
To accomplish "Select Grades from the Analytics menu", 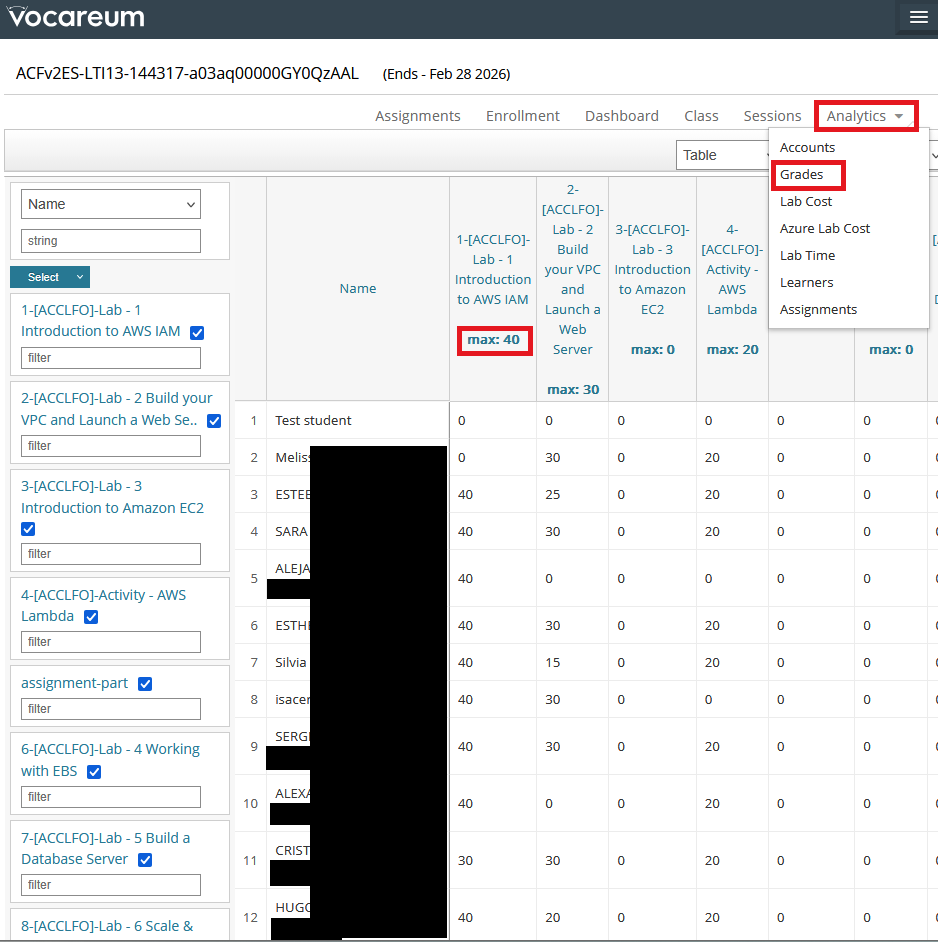I will (802, 175).
